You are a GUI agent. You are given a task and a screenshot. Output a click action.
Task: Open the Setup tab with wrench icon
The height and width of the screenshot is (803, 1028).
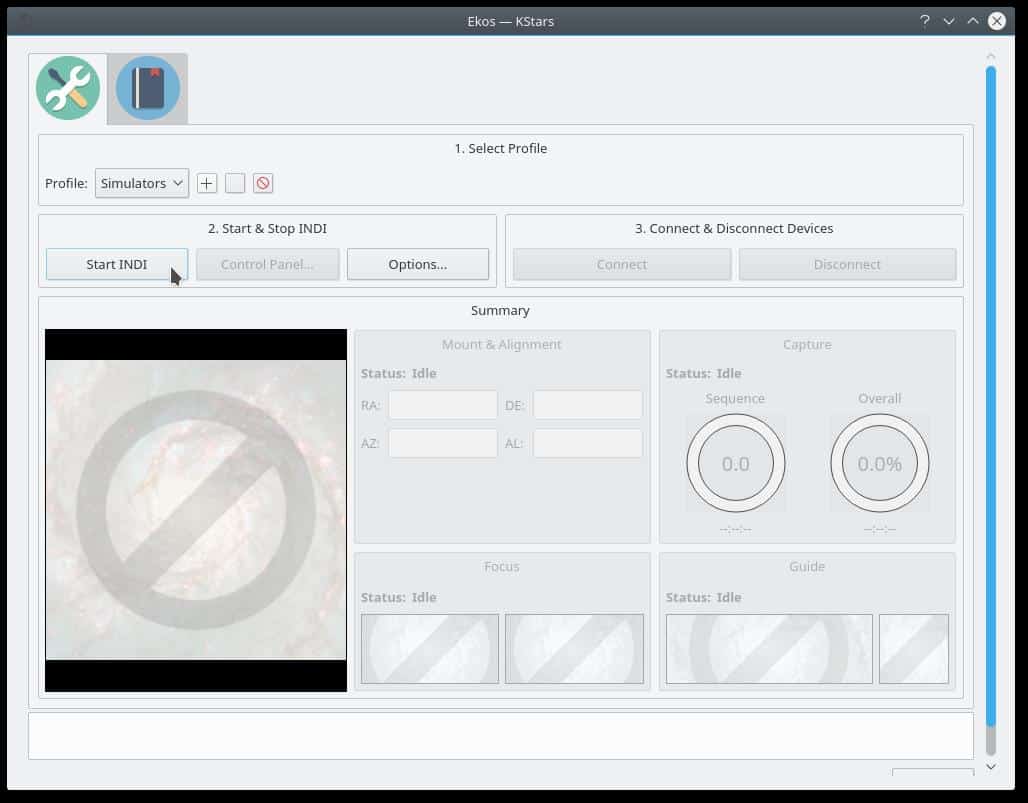pos(68,88)
